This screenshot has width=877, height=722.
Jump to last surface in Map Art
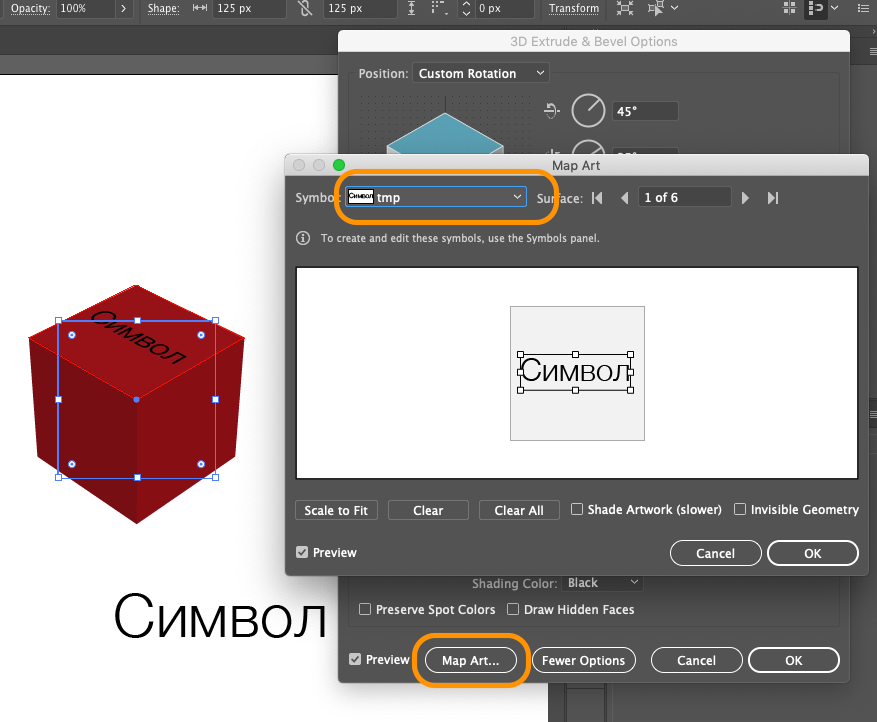point(772,198)
